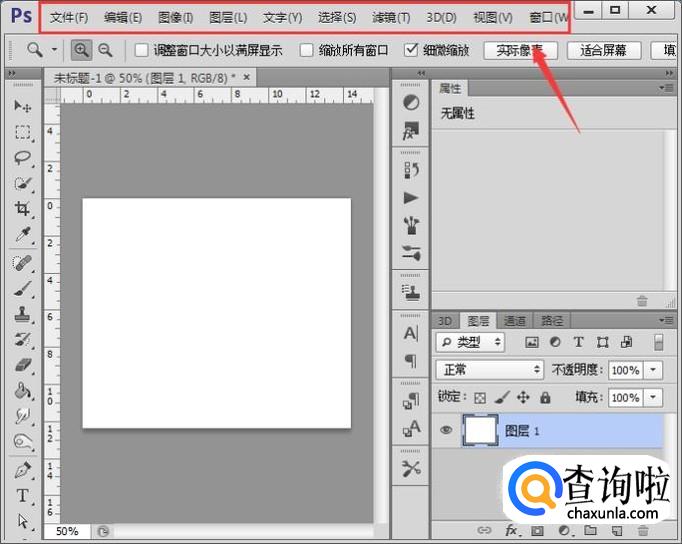Click the zoom out magnifier icon
Image resolution: width=682 pixels, height=544 pixels.
point(105,50)
